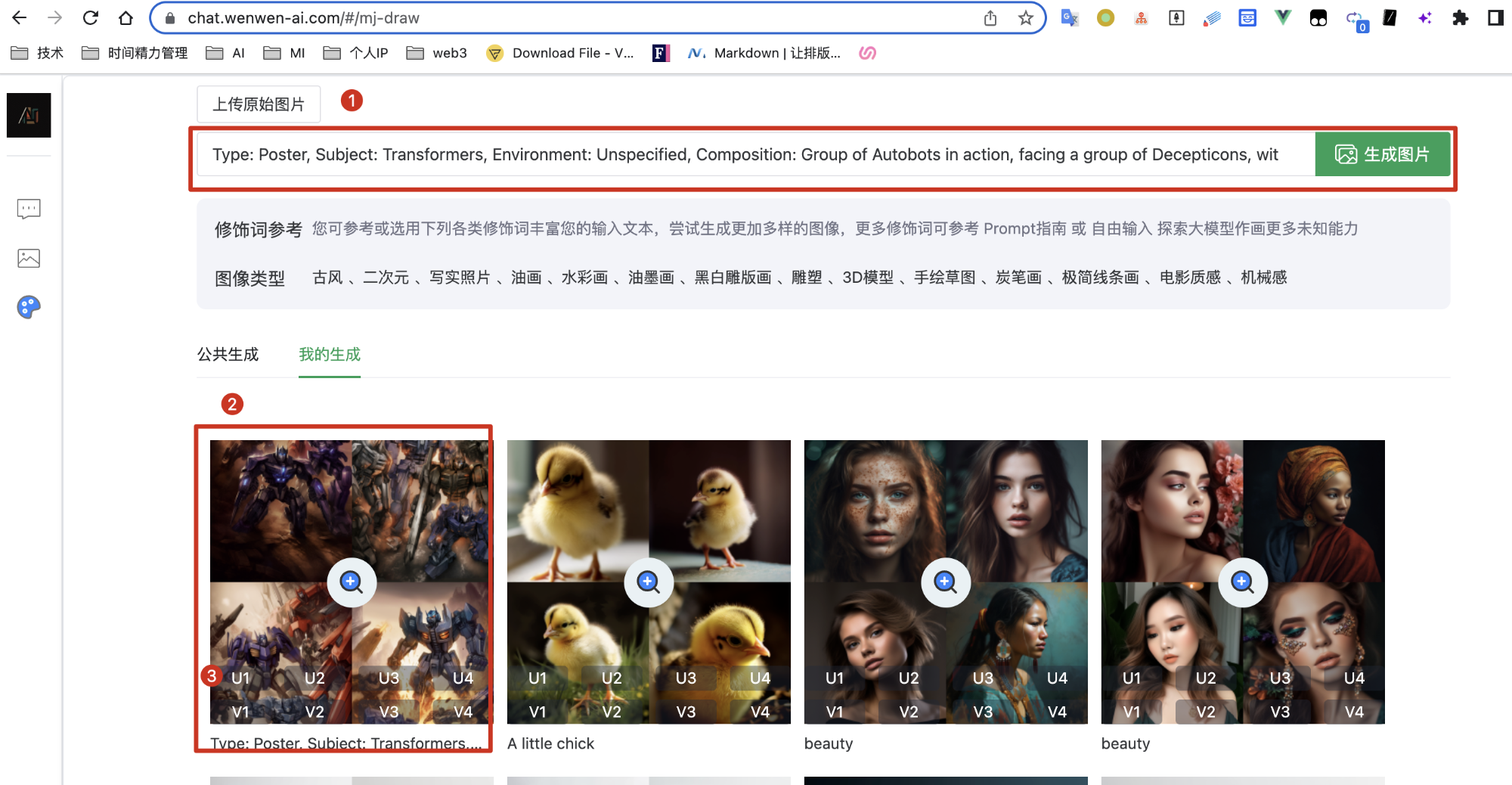Add the 手绘草图 style modifier
This screenshot has height=785, width=1512.
tap(944, 278)
